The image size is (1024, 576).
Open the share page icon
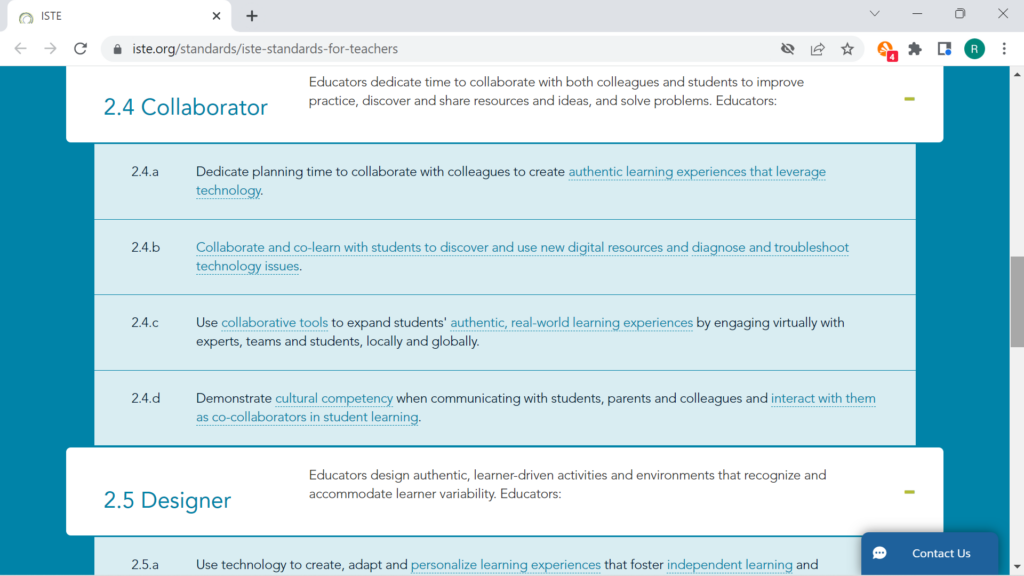click(817, 48)
